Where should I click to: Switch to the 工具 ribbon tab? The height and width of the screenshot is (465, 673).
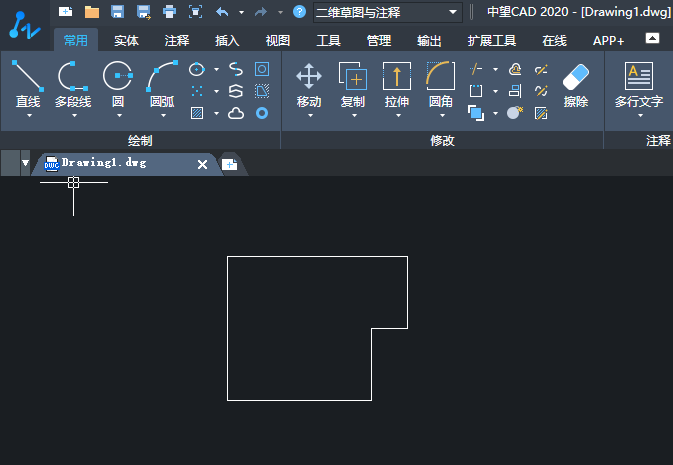(328, 40)
